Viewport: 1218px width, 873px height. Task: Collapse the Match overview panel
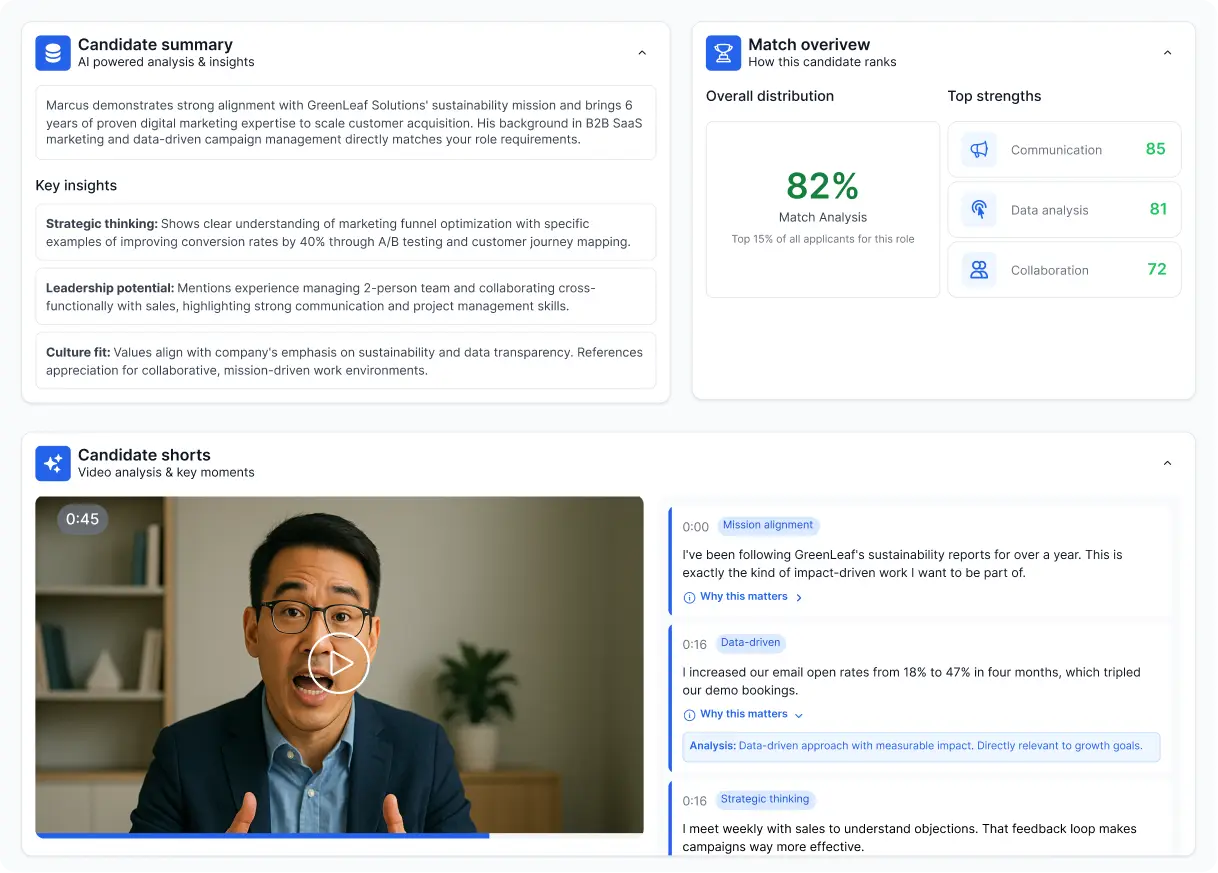[x=1167, y=53]
